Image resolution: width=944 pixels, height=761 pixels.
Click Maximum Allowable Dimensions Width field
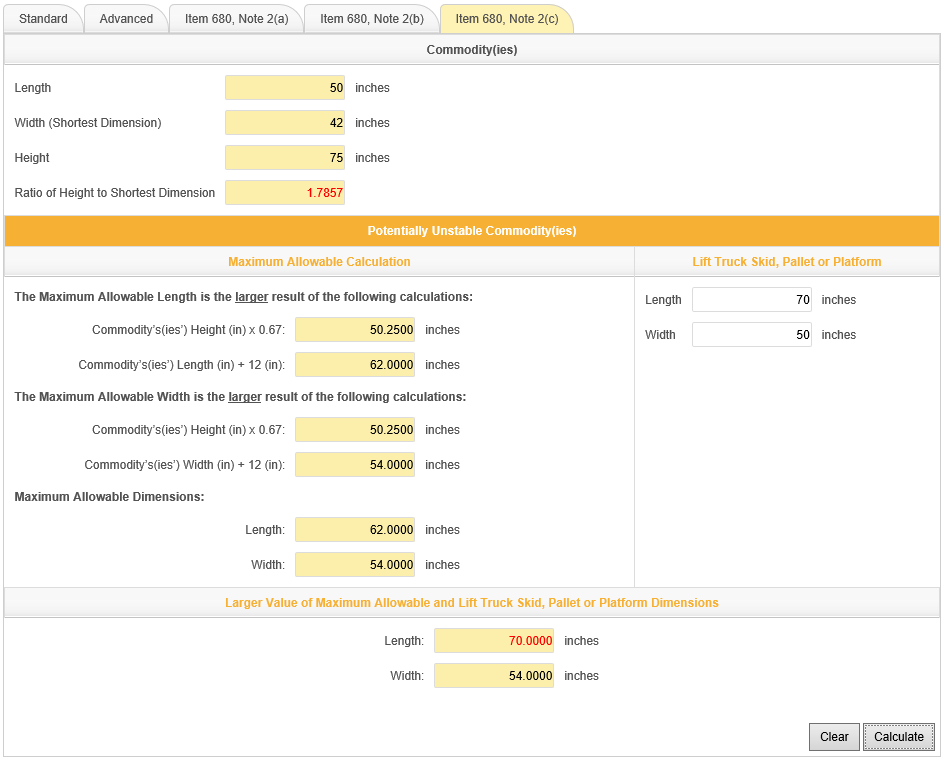[x=355, y=565]
